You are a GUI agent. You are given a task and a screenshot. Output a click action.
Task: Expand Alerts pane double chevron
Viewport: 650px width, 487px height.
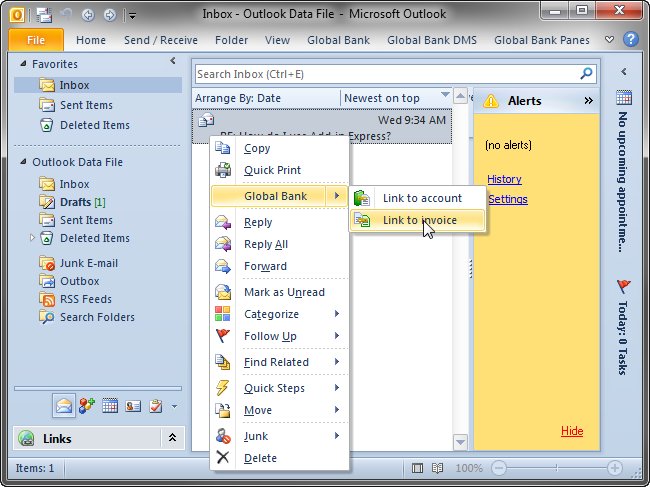[588, 101]
